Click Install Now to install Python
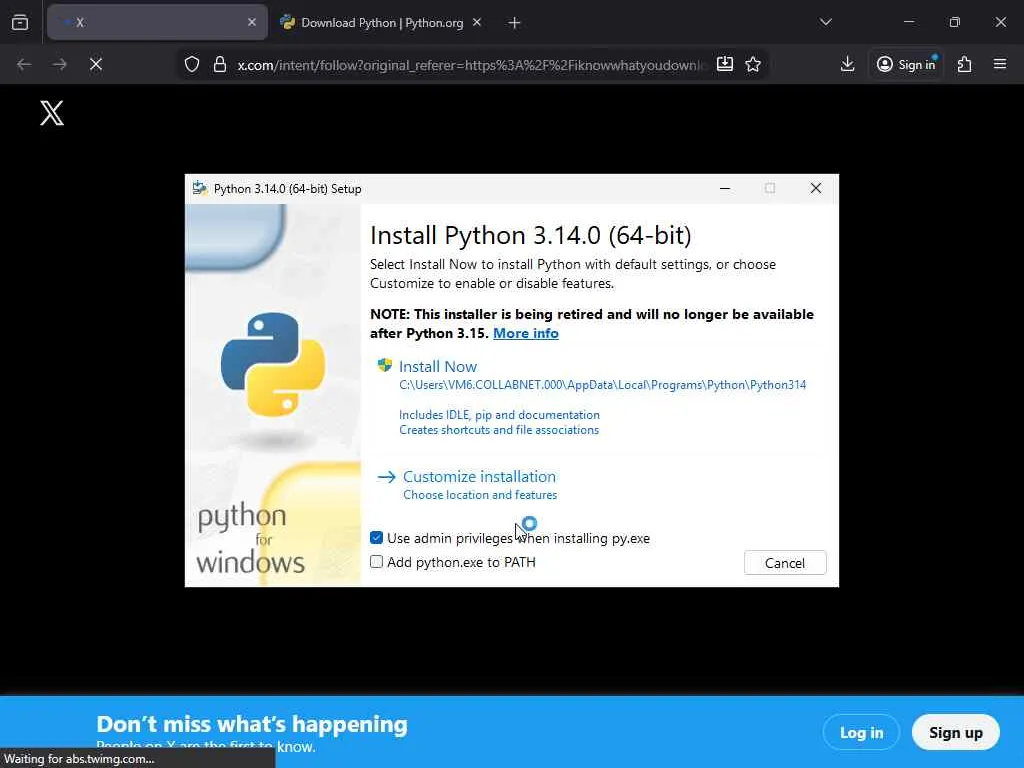 pyautogui.click(x=437, y=367)
